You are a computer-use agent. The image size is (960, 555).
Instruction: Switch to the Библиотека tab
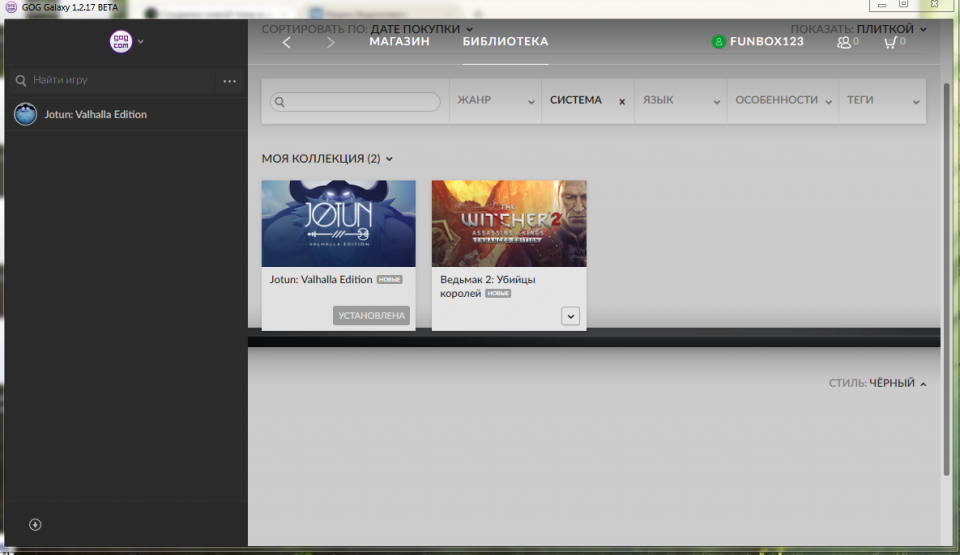[505, 42]
